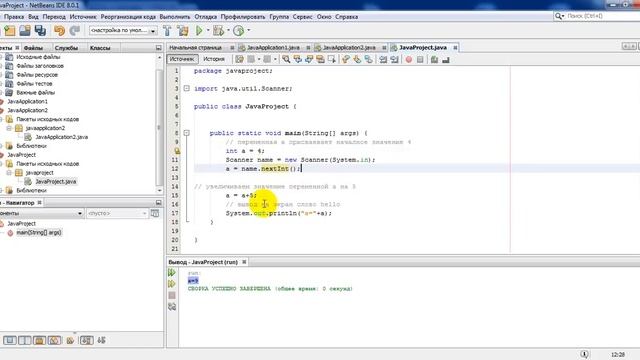Open the Navigator members dropdown
The width and height of the screenshot is (640, 360).
[x=80, y=213]
